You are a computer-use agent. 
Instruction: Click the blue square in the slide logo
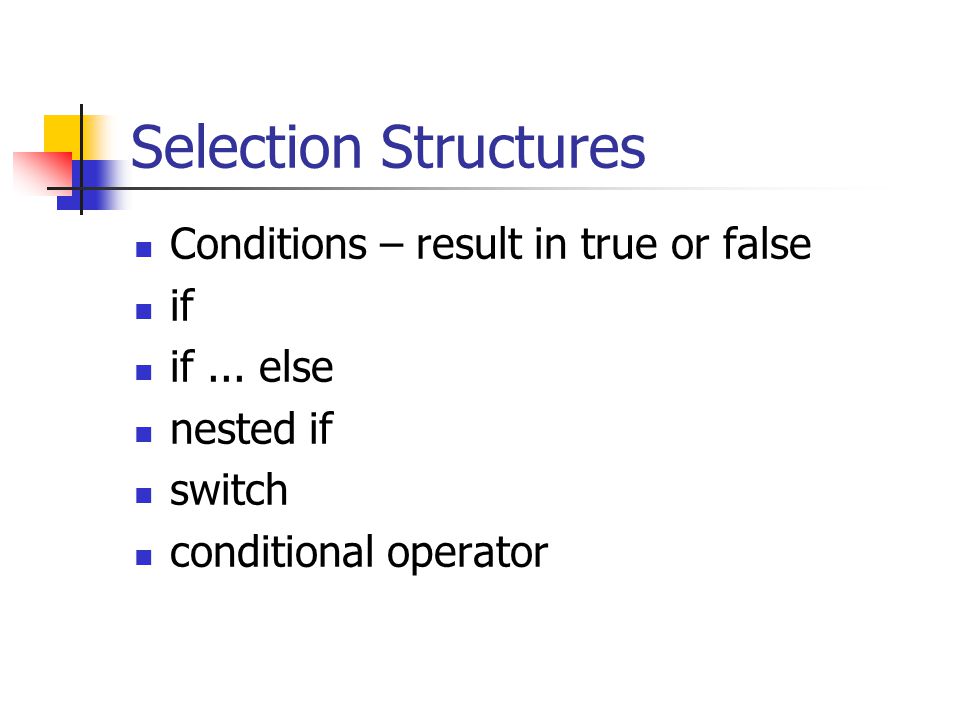(x=92, y=185)
